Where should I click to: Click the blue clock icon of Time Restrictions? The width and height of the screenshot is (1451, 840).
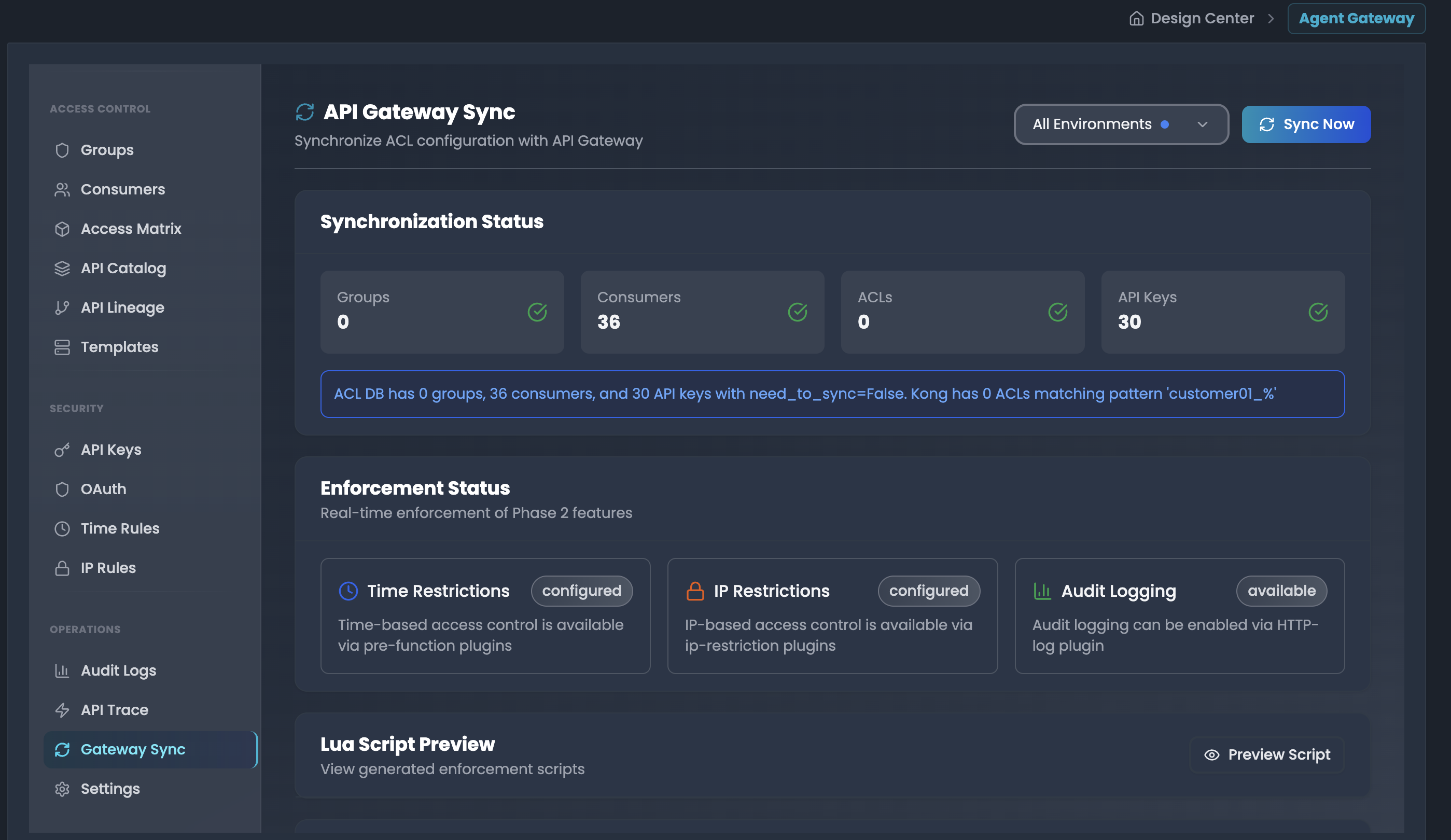(348, 591)
